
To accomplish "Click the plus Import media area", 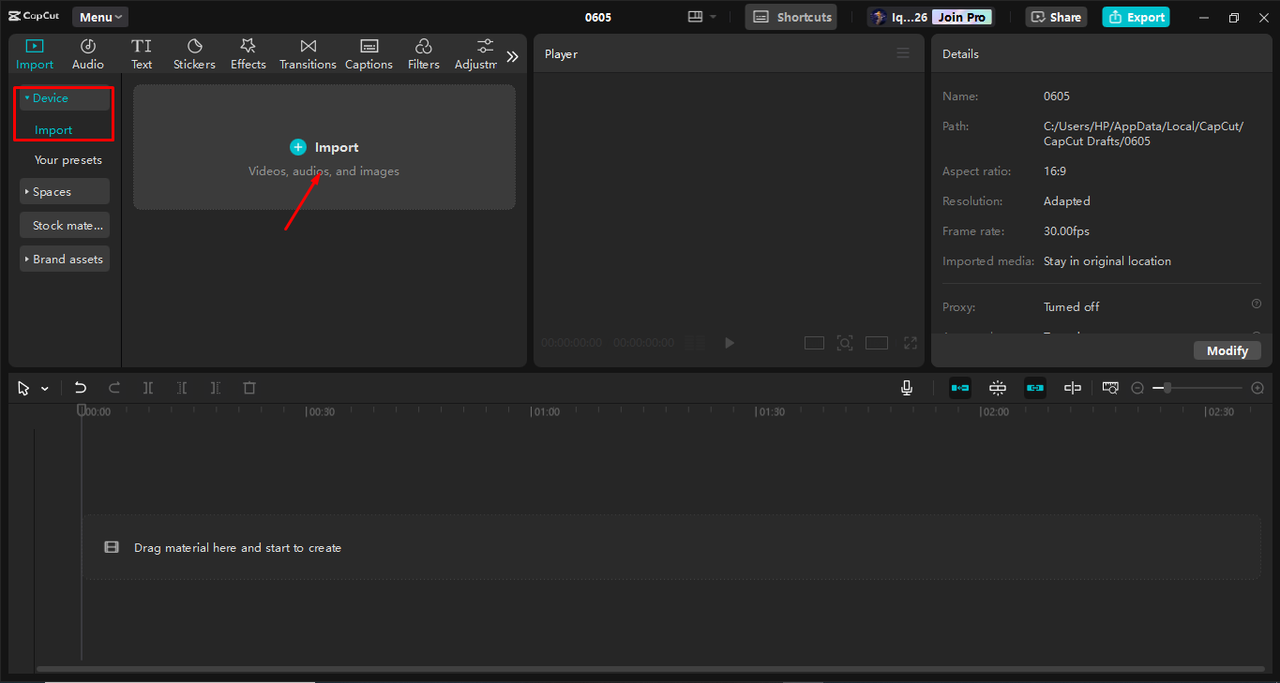I will click(324, 147).
